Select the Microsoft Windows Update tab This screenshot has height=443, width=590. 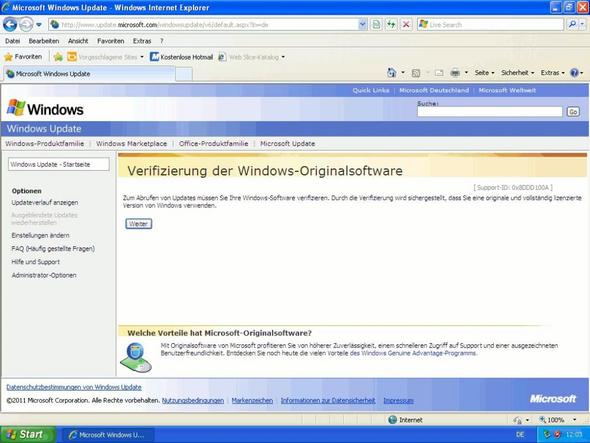pos(89,74)
